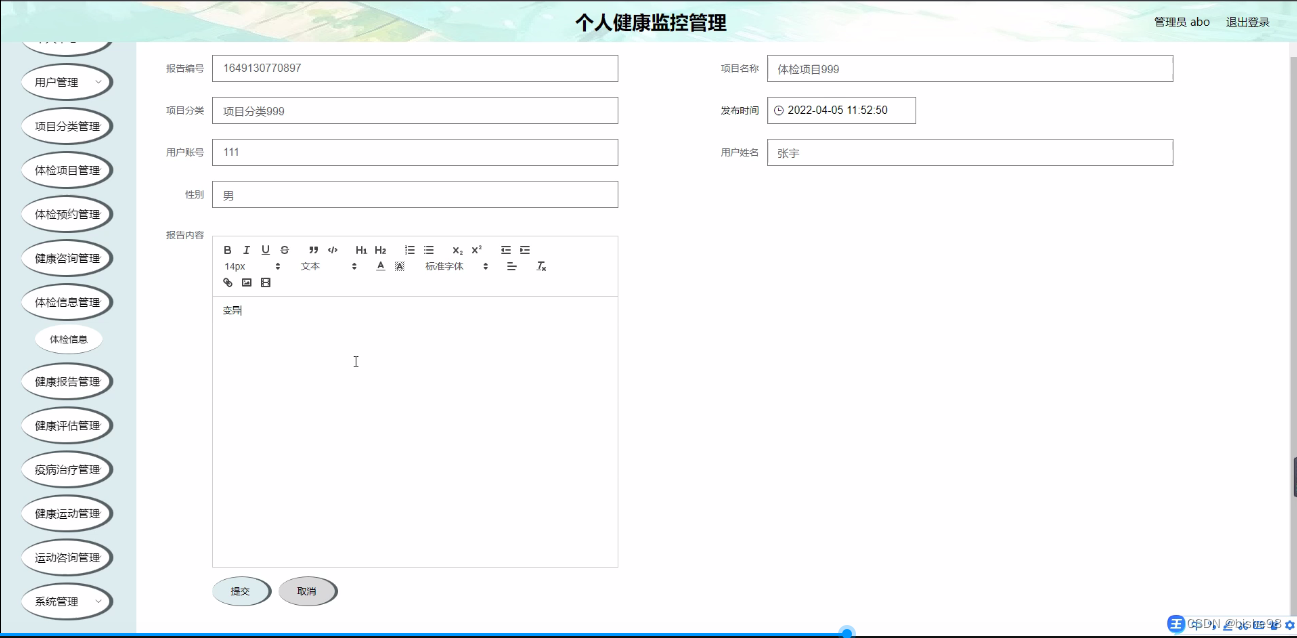This screenshot has width=1297, height=638.
Task: Apply superscript formatting
Action: 477,250
